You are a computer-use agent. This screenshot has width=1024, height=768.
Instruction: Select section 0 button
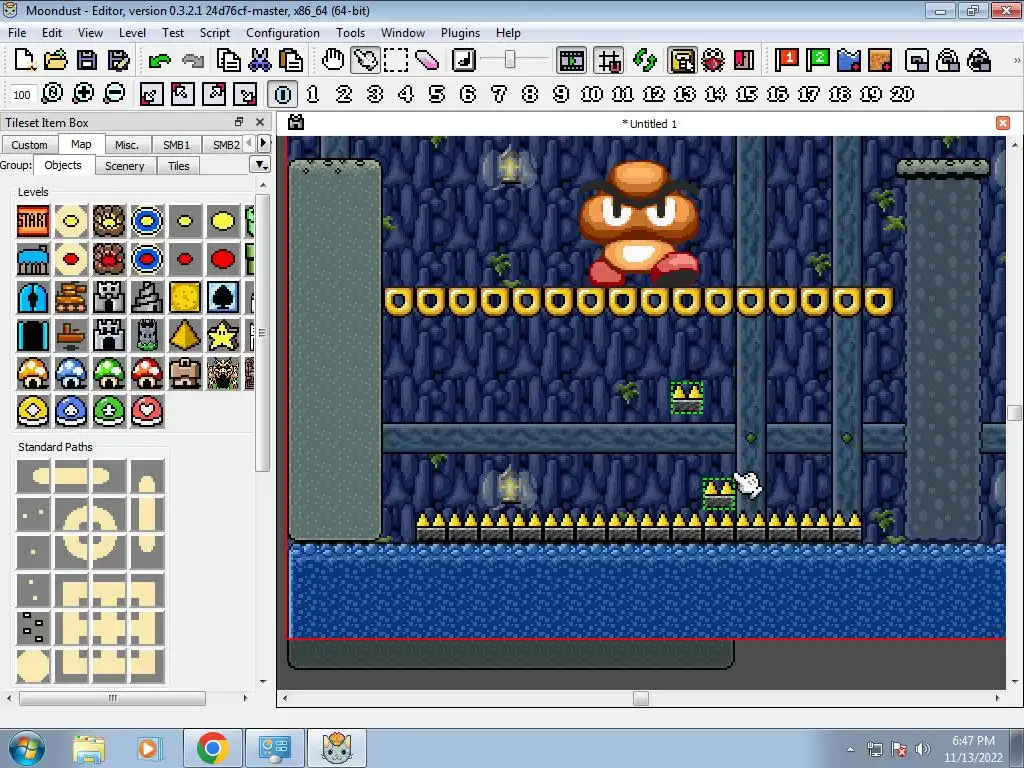(283, 94)
